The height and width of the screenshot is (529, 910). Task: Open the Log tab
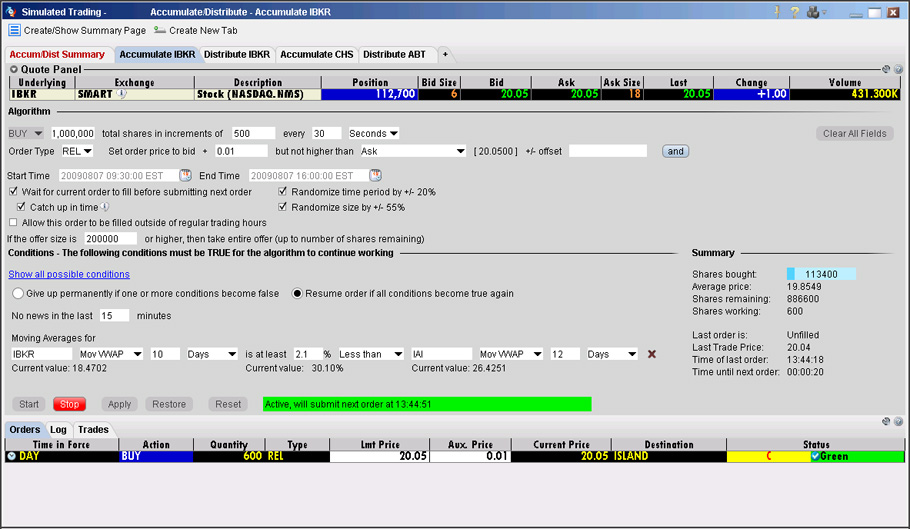click(x=58, y=430)
